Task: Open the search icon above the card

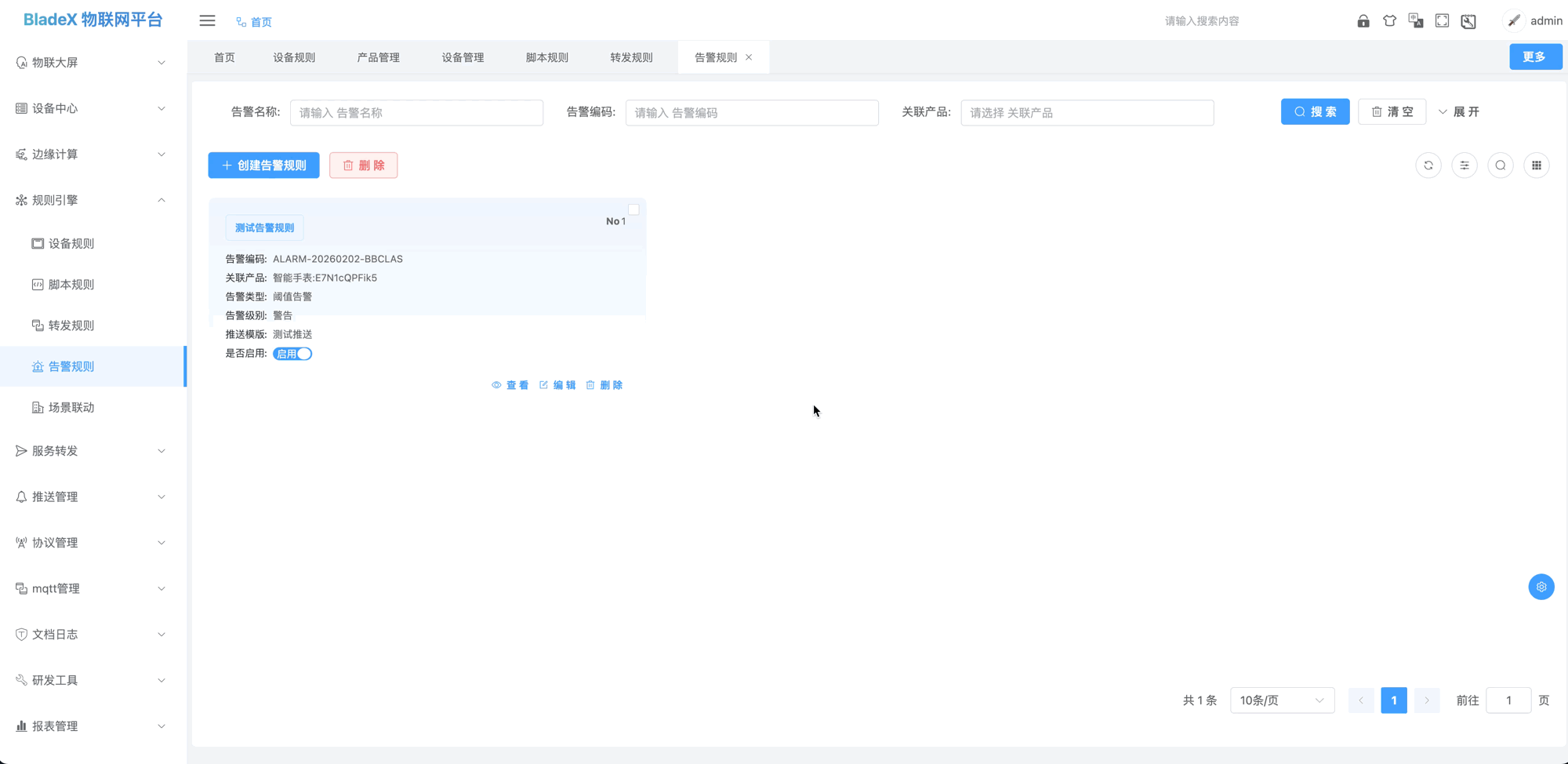Action: click(1501, 166)
